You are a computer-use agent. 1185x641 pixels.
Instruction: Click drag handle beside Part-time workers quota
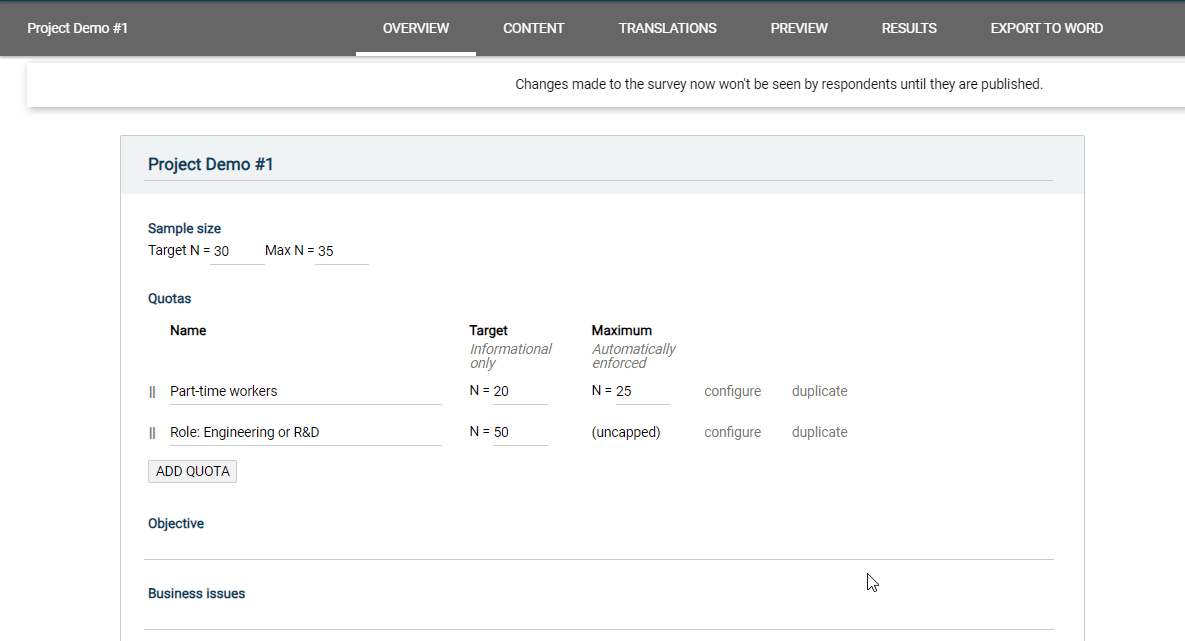(152, 392)
